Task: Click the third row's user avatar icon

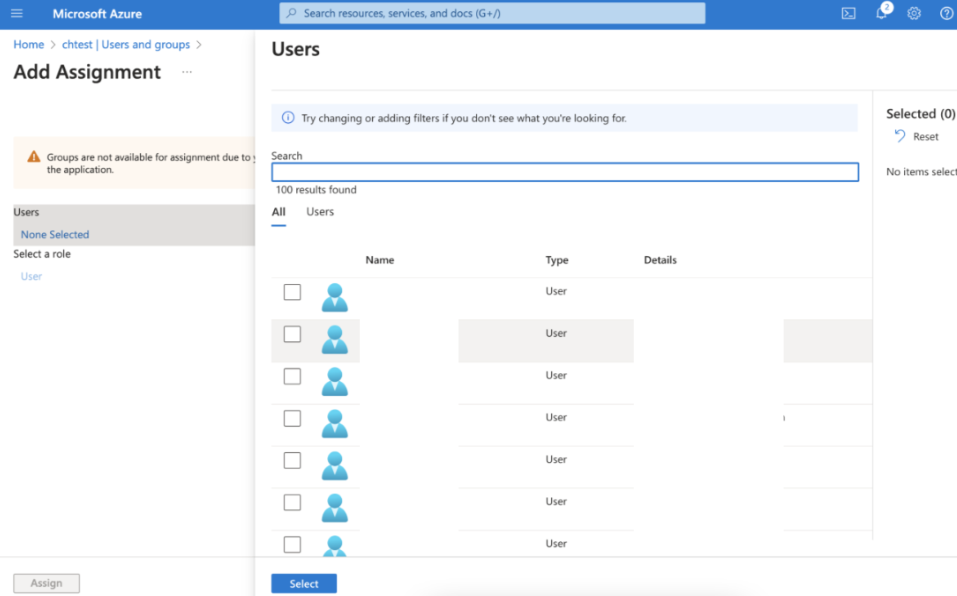Action: [x=334, y=382]
